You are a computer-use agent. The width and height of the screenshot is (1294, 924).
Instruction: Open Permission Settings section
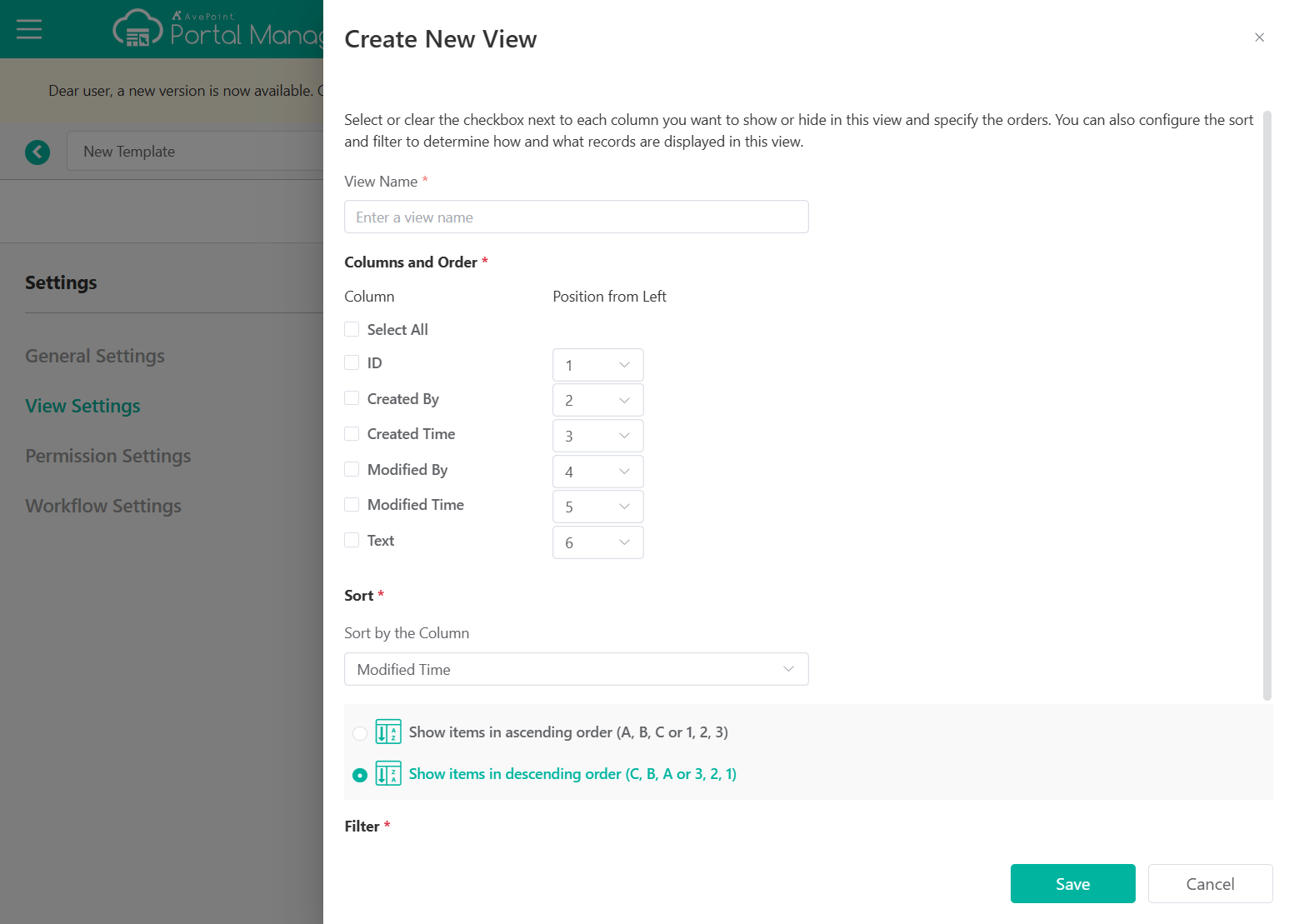coord(108,456)
